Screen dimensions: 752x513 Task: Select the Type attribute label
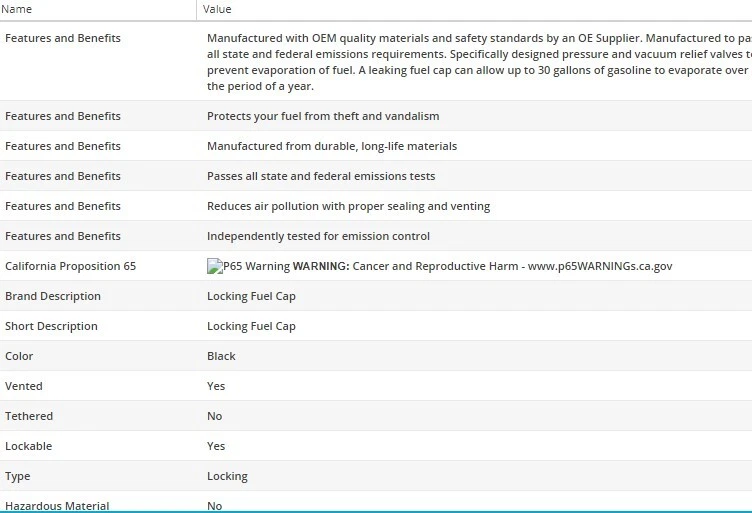point(18,476)
